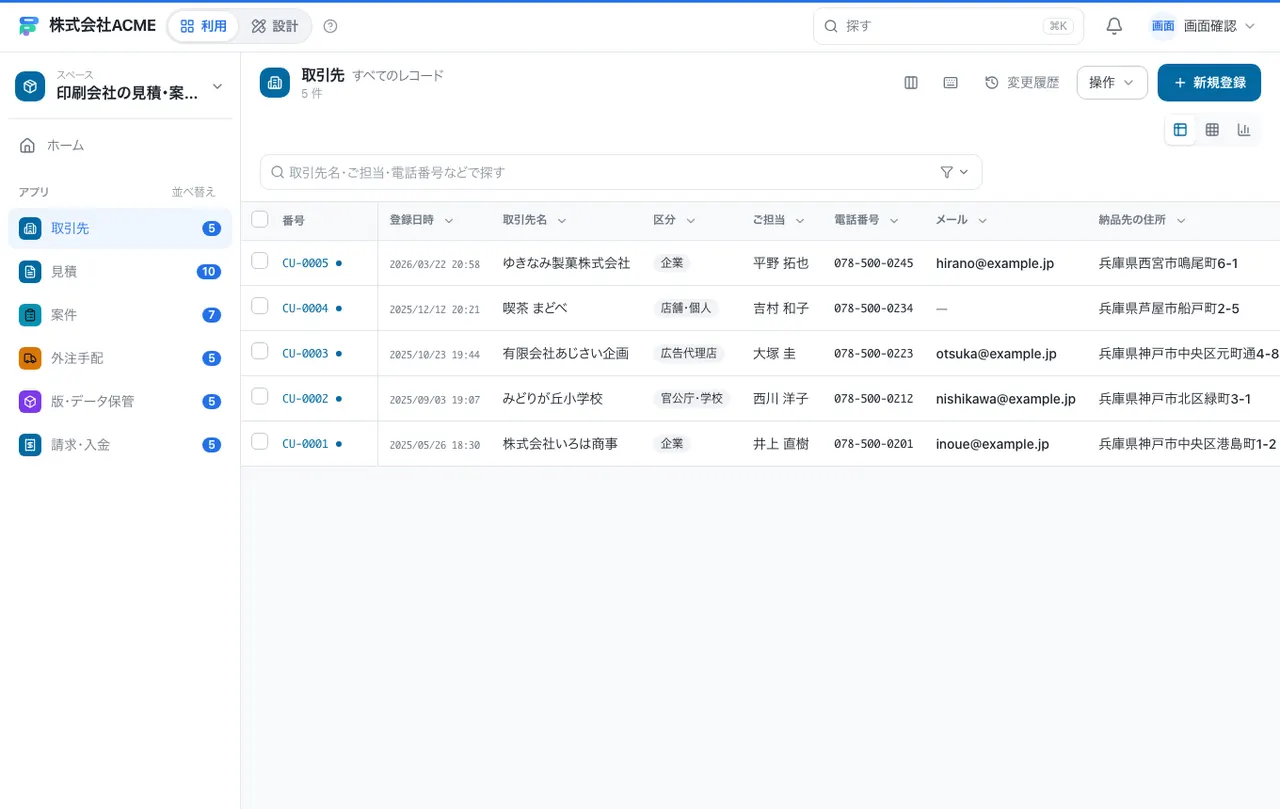Image resolution: width=1280 pixels, height=809 pixels.
Task: Check the row checkbox for CU-0003
Action: (x=260, y=351)
